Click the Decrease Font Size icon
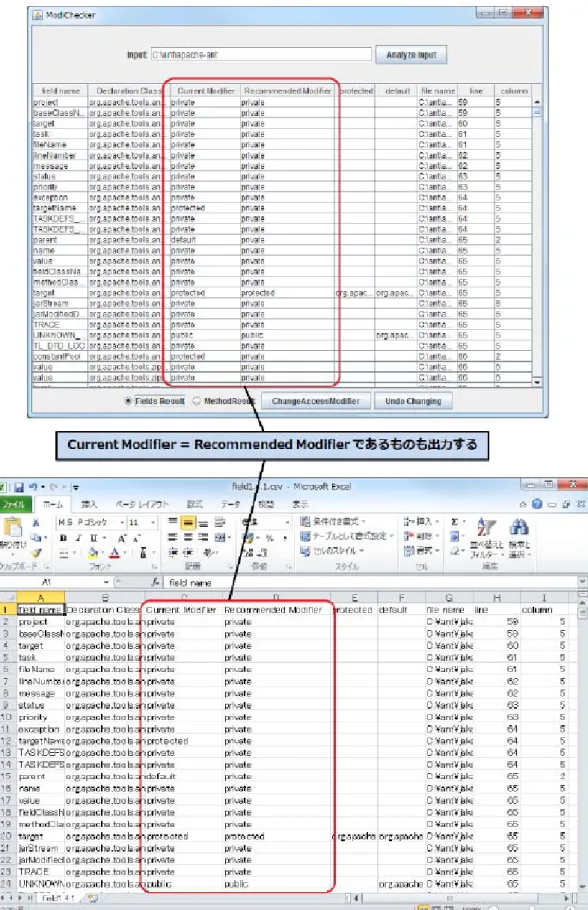588x910 pixels. coord(137,538)
